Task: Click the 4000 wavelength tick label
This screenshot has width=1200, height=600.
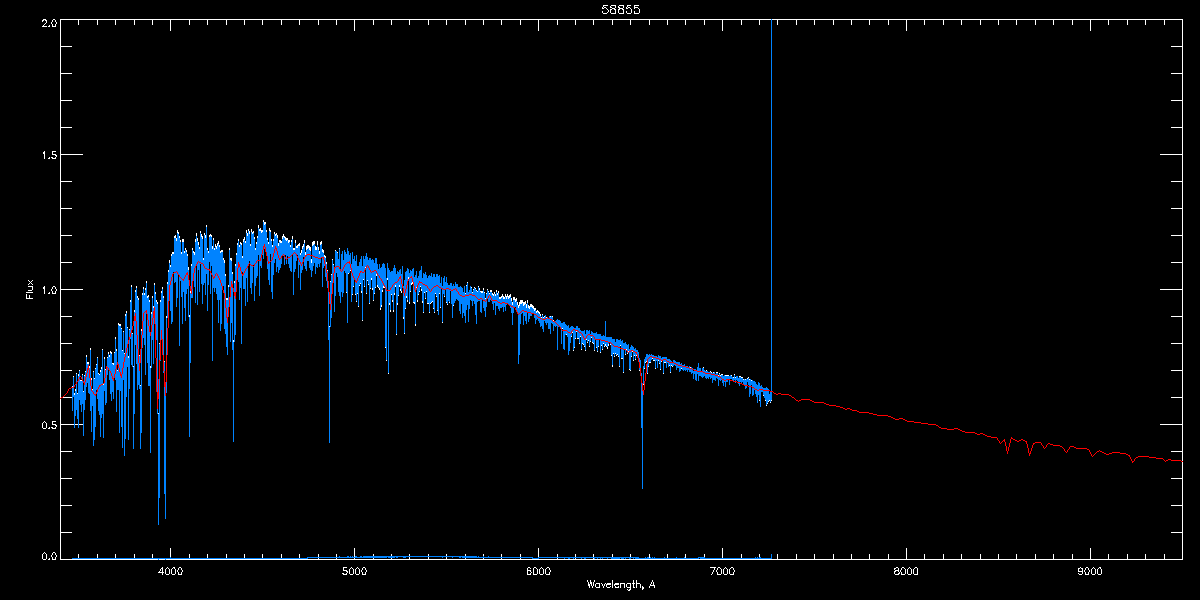Action: tap(170, 572)
